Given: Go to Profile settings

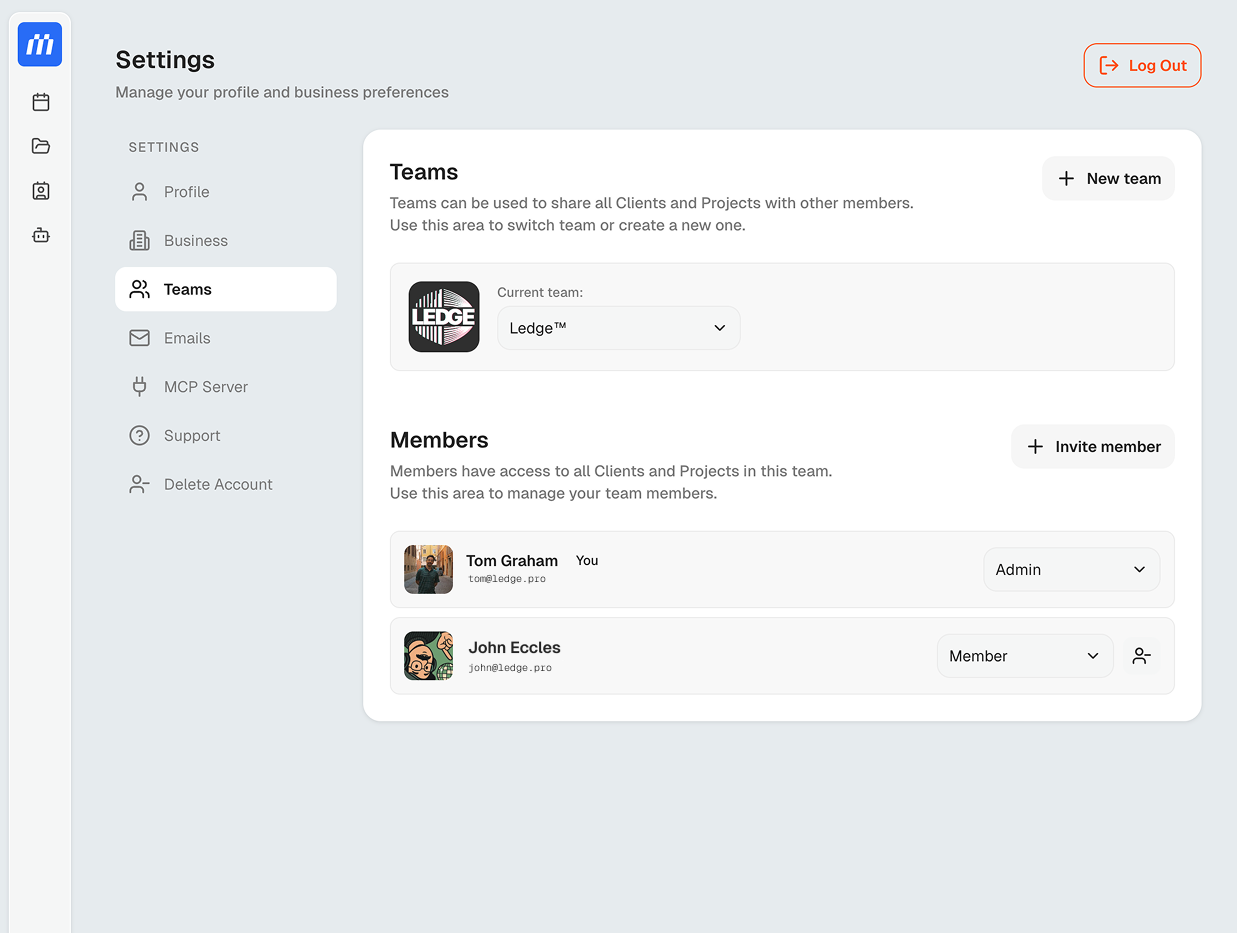Looking at the screenshot, I should [x=187, y=192].
